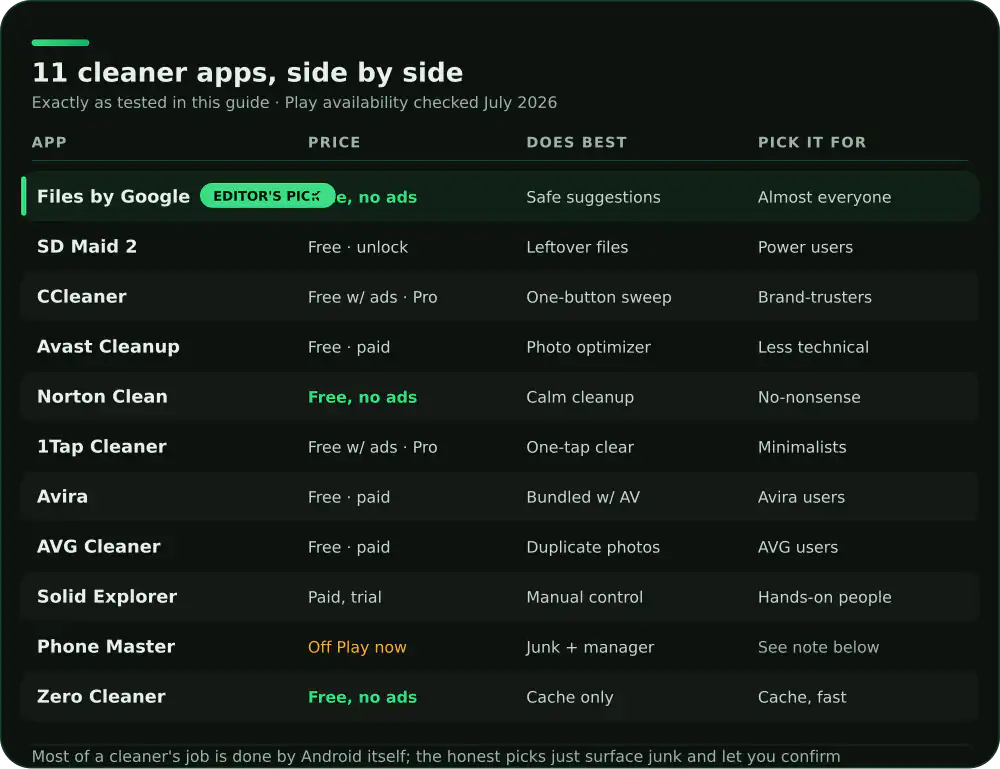Click AVG Cleaner's 'Free · paid' price

[349, 547]
